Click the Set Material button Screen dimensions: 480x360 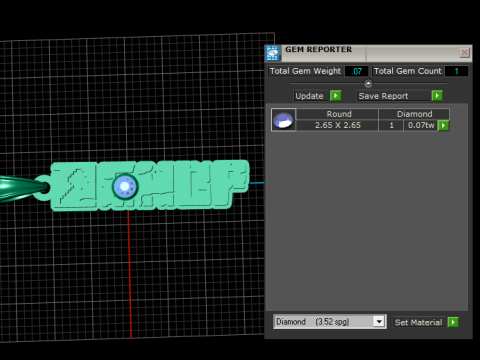click(418, 322)
